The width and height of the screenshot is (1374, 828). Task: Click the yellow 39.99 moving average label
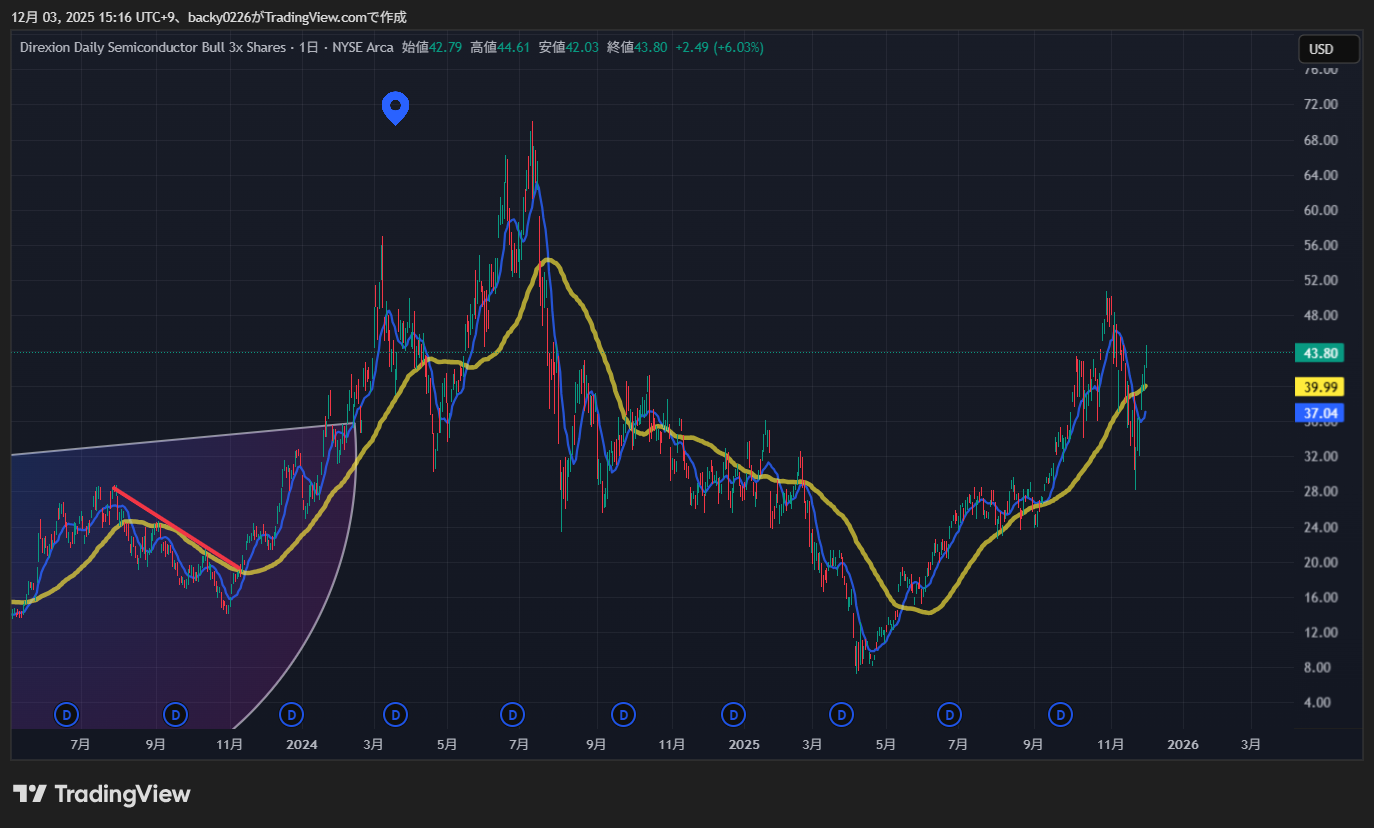click(1318, 387)
